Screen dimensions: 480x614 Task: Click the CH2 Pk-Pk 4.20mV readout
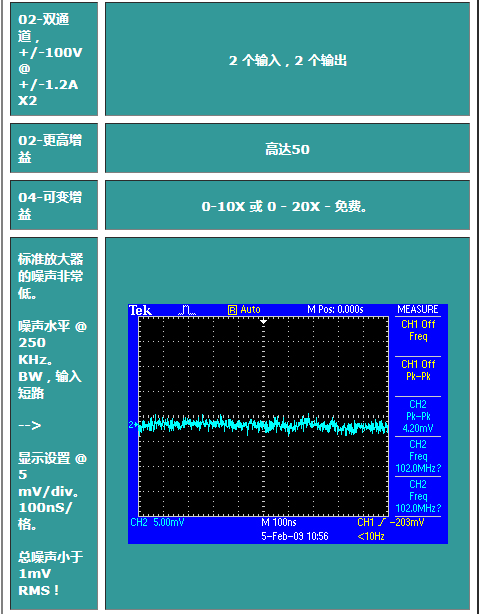click(x=418, y=416)
